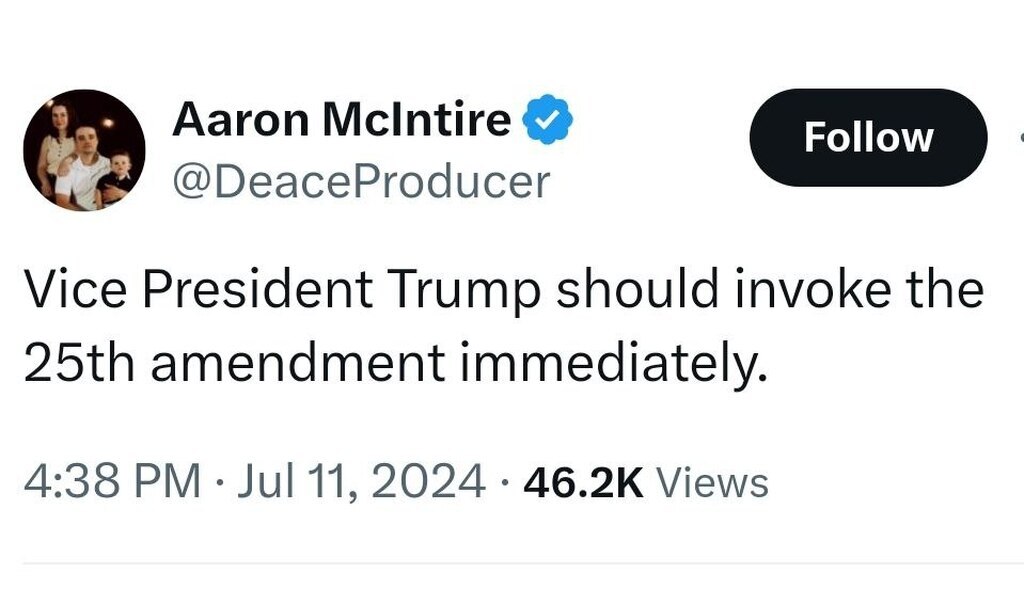Click the man in the profile photo

84,160
